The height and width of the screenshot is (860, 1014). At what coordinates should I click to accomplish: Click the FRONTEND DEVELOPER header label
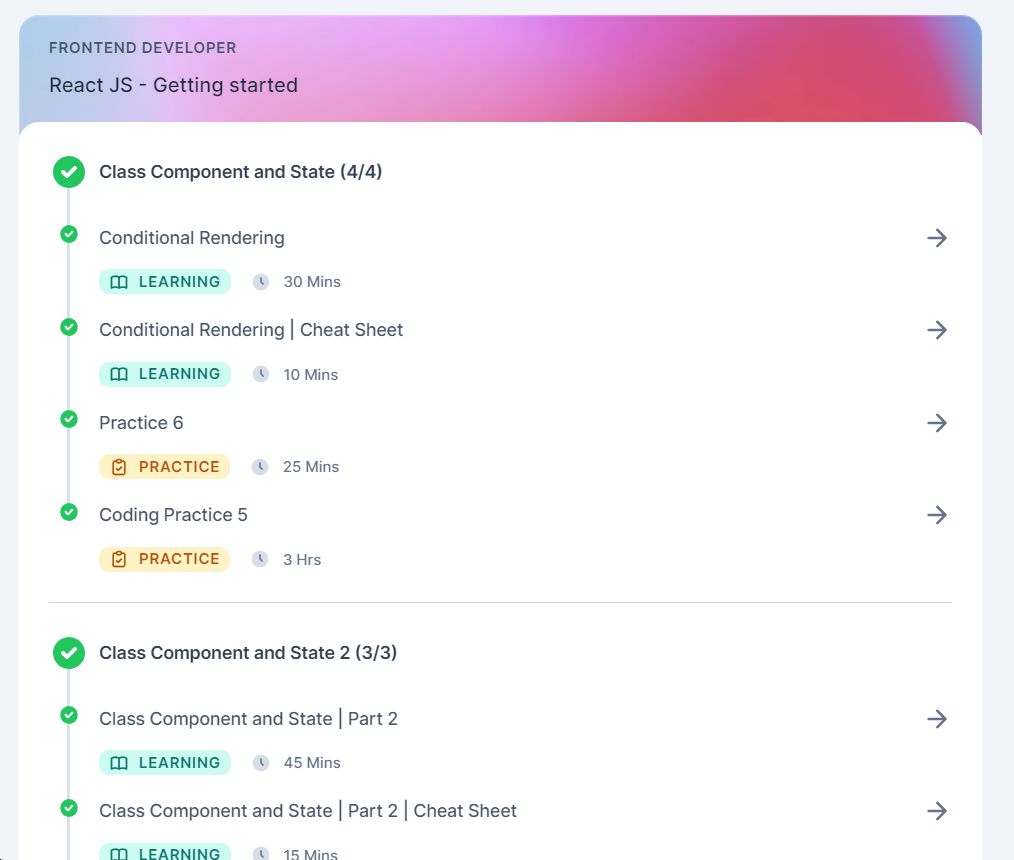click(143, 48)
